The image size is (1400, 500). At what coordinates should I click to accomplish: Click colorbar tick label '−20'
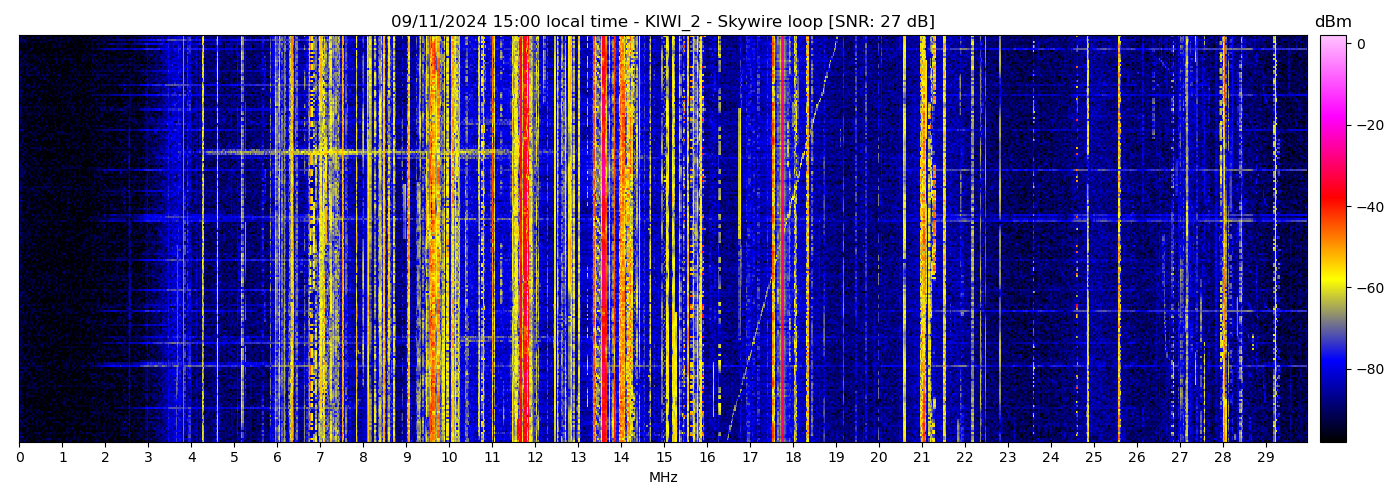point(1369,125)
